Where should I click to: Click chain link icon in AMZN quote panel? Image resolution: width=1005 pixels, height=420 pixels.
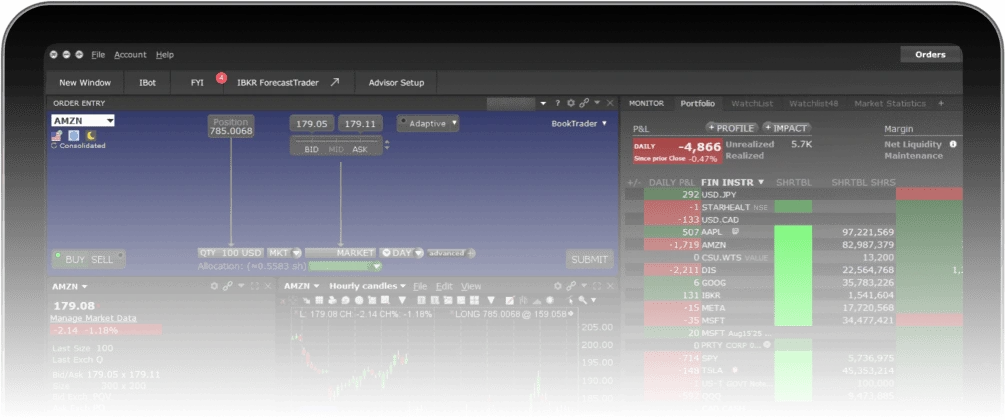[228, 286]
